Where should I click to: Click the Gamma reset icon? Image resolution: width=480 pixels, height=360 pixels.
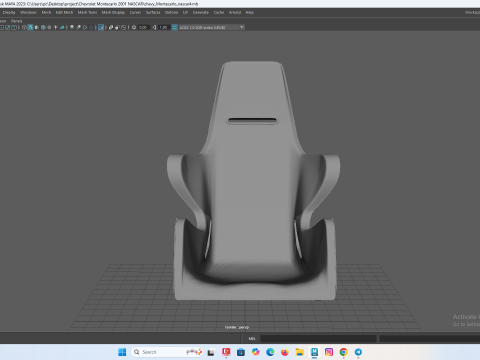tap(154, 27)
